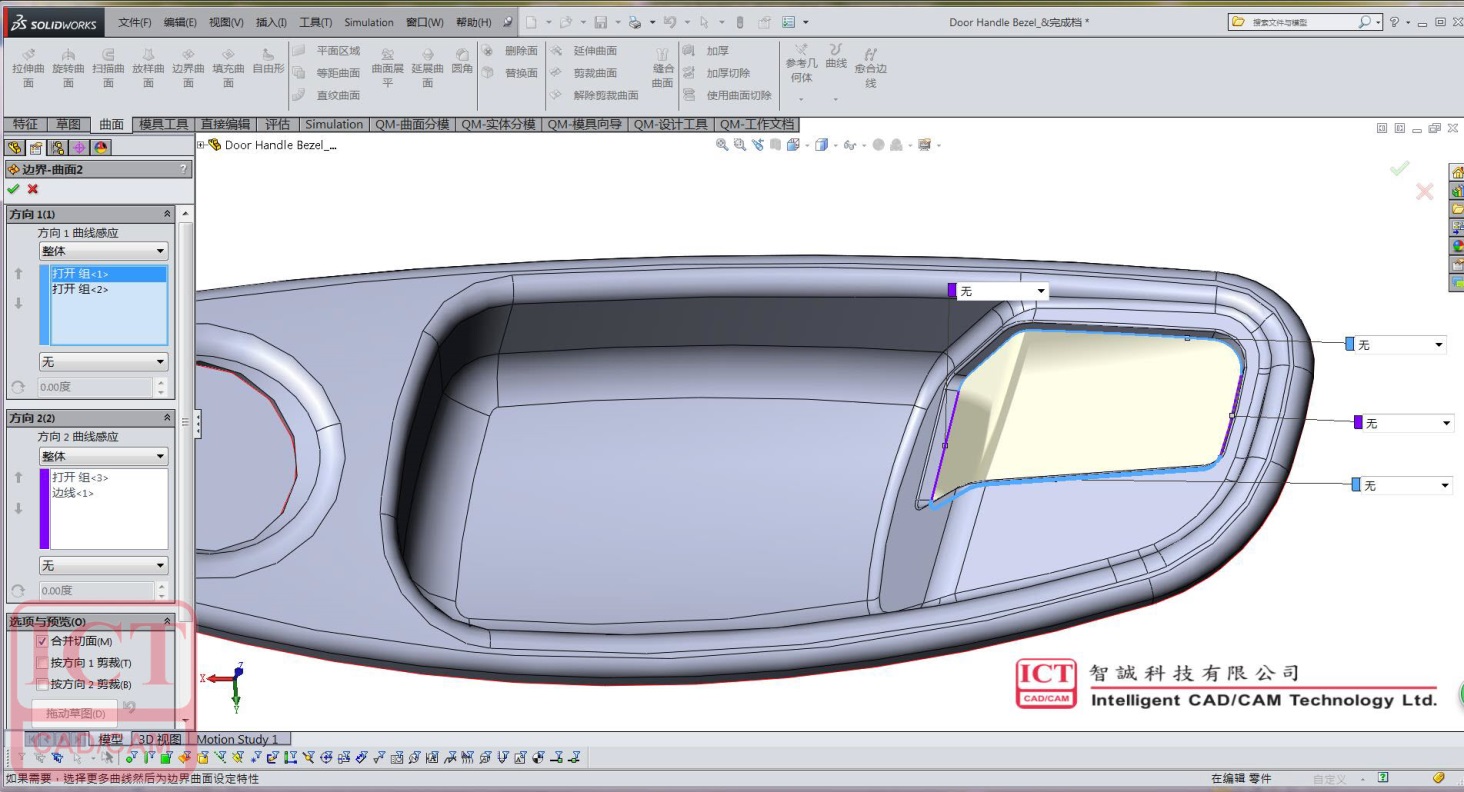Cancel feature with red X in property panel

(x=33, y=189)
